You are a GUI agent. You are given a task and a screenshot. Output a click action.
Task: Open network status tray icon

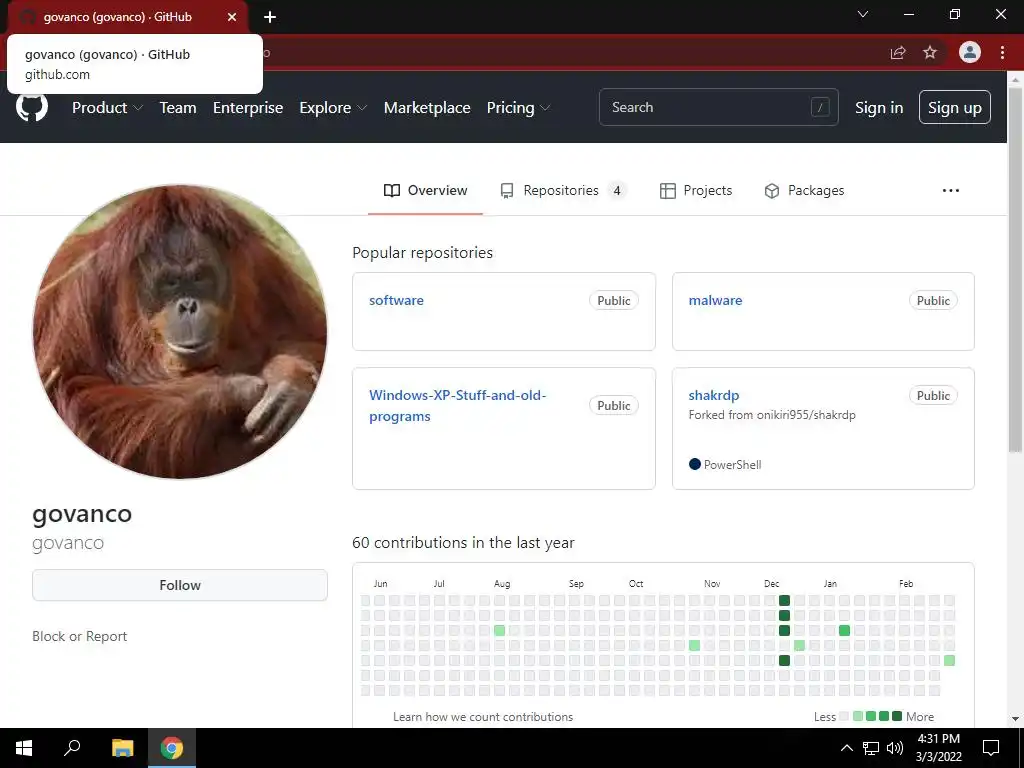pyautogui.click(x=871, y=748)
